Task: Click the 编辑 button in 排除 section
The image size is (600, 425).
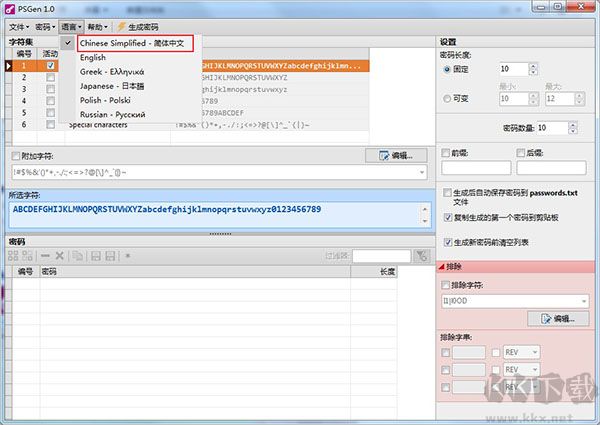Action: [558, 318]
